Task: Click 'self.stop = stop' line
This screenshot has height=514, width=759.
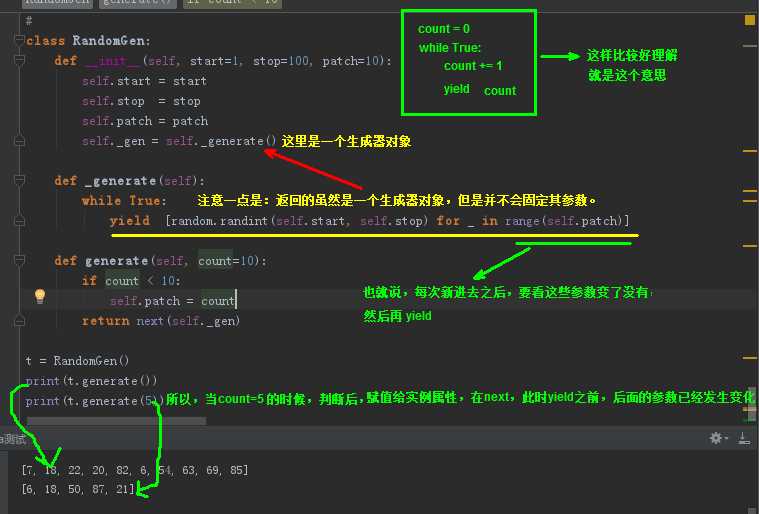Action: (141, 101)
